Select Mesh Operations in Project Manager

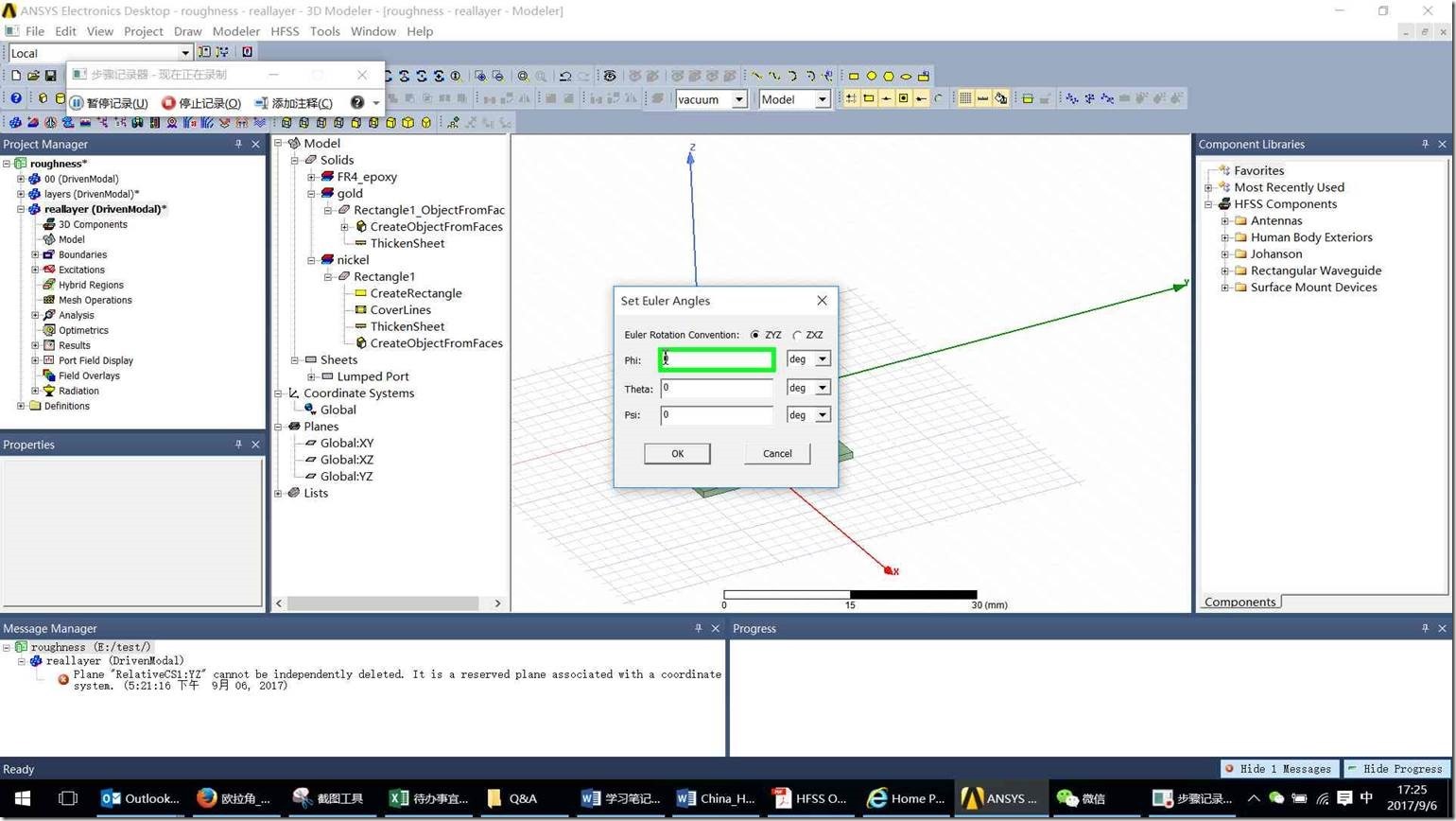[95, 300]
